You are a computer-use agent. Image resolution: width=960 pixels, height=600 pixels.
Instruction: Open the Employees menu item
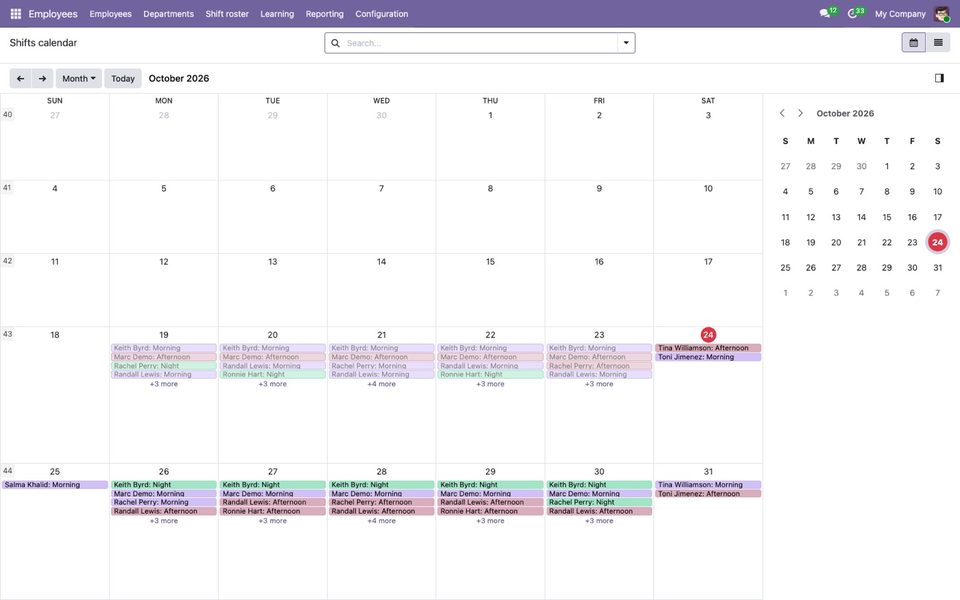110,13
